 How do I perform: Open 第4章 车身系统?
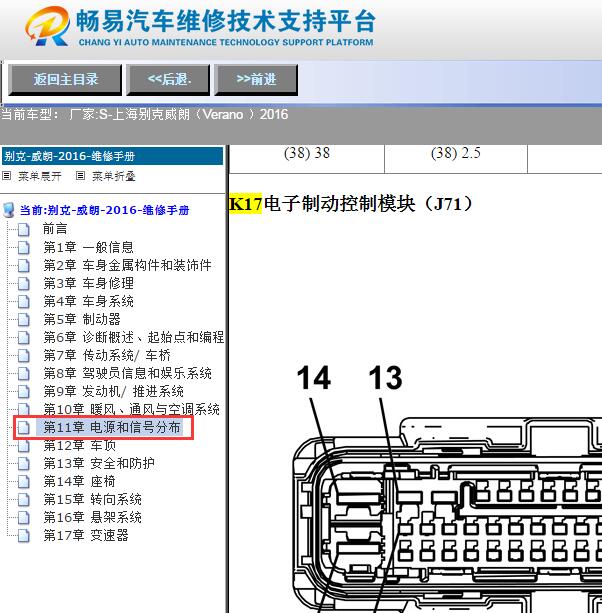[x=88, y=301]
